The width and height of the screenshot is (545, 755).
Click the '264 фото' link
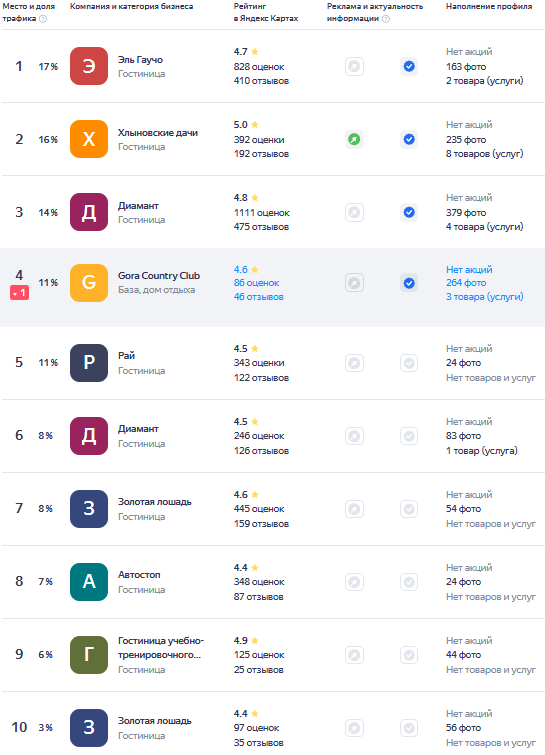click(466, 283)
